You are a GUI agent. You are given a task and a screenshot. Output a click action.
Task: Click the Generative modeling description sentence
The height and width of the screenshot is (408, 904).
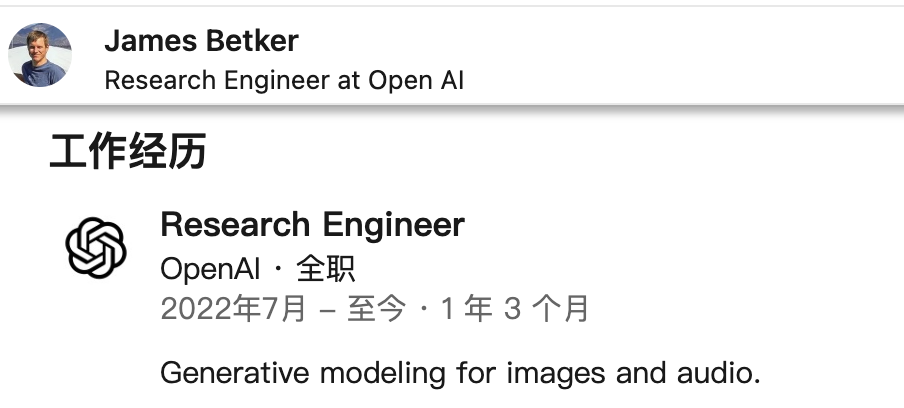pos(460,373)
